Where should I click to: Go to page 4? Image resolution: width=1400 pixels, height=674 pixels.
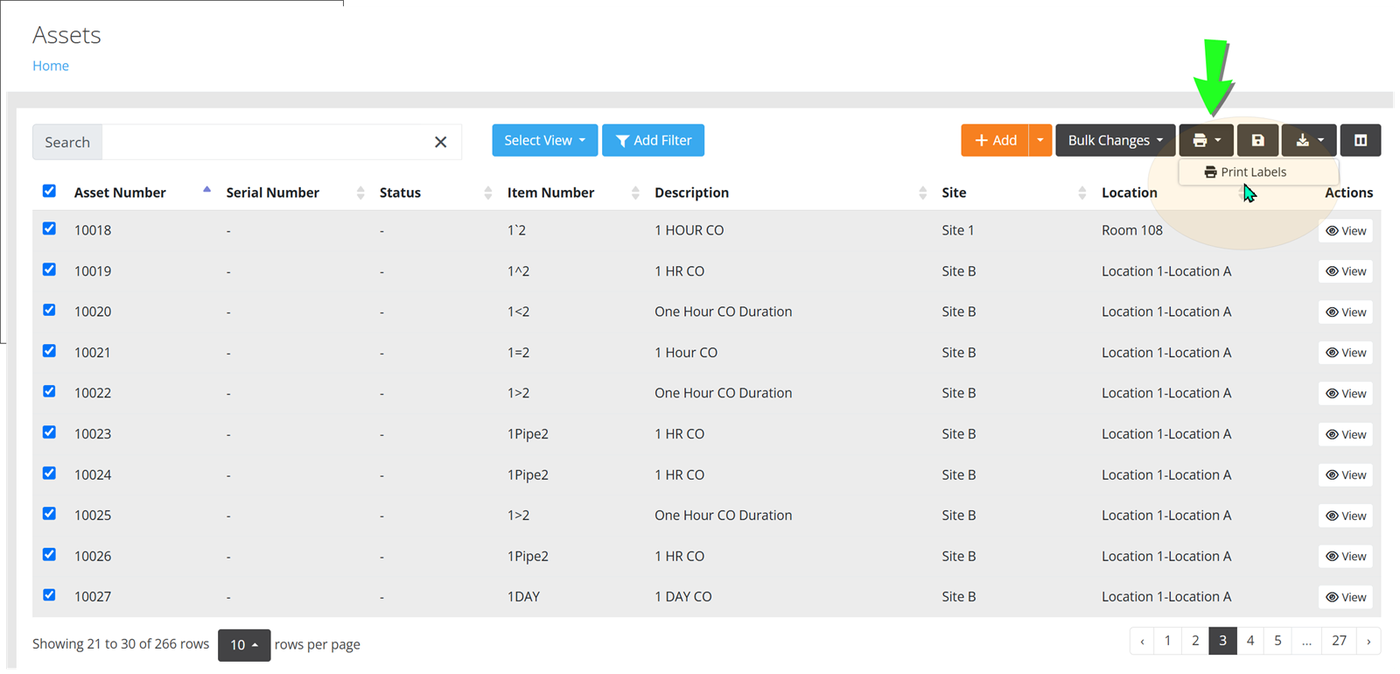[x=1250, y=641]
